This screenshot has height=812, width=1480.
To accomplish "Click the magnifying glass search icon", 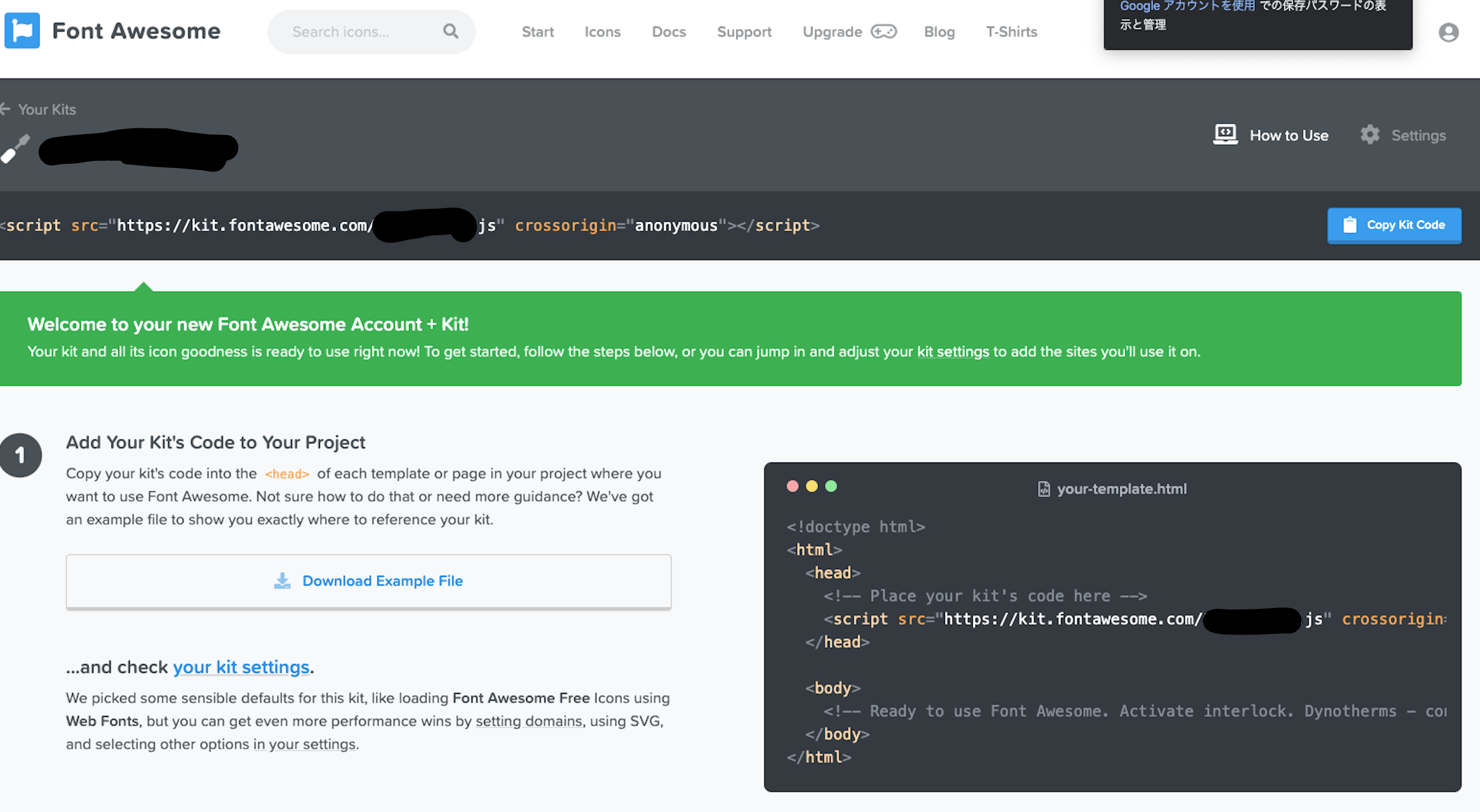I will pyautogui.click(x=451, y=31).
